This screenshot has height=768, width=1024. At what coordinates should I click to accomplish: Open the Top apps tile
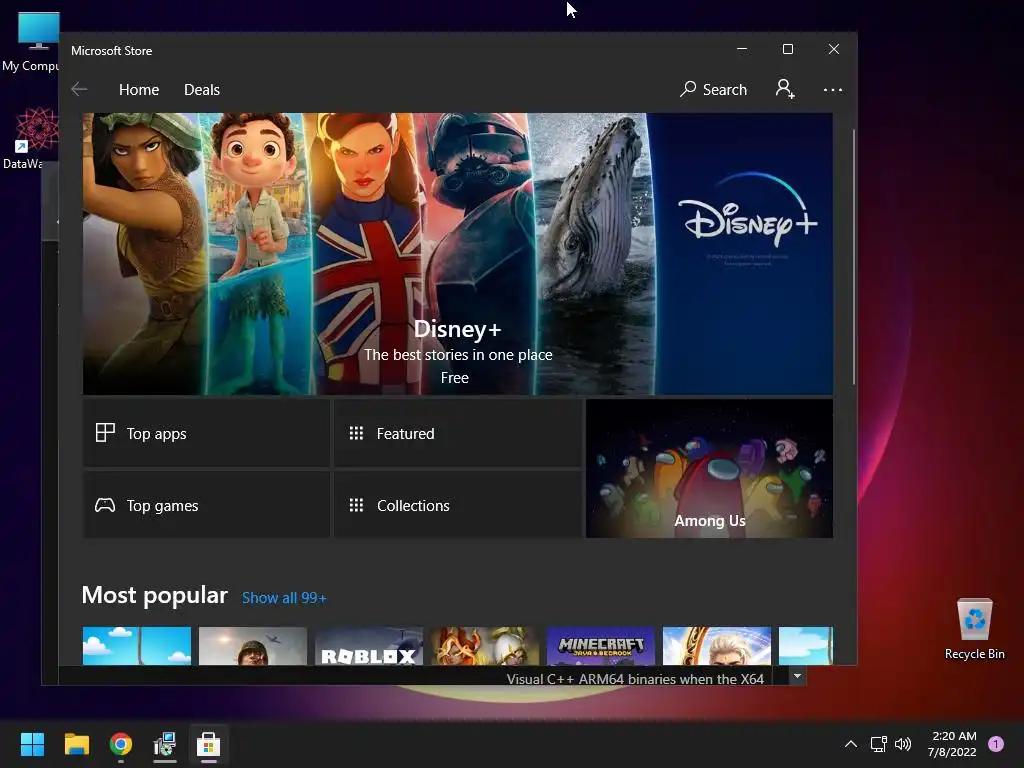coord(206,433)
